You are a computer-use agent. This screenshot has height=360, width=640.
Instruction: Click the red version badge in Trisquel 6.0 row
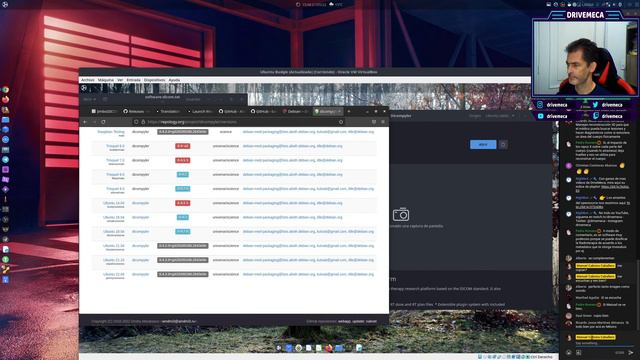pos(182,146)
